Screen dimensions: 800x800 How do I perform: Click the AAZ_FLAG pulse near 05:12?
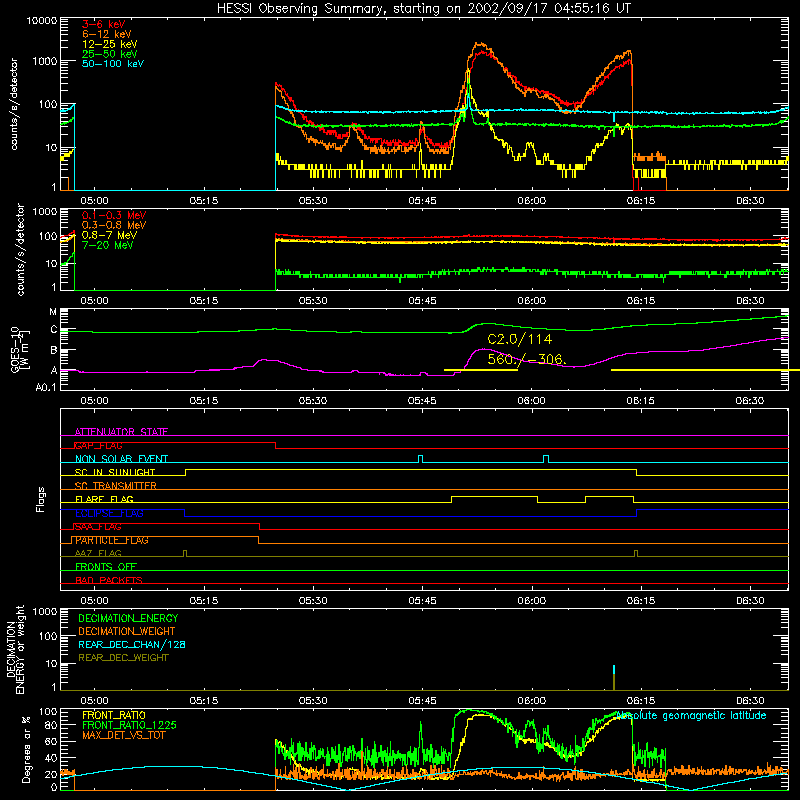[x=185, y=554]
